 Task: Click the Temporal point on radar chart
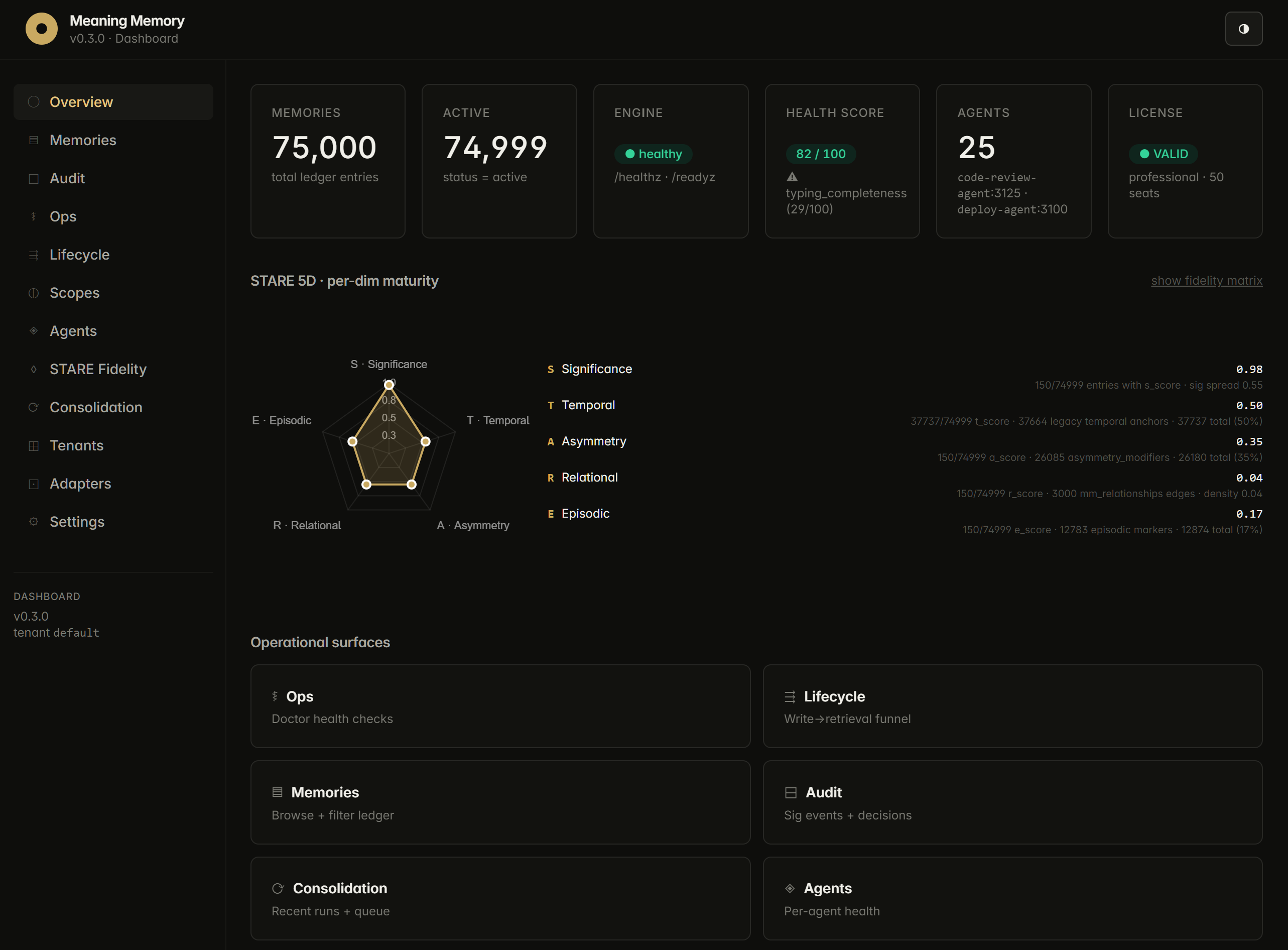tap(425, 442)
